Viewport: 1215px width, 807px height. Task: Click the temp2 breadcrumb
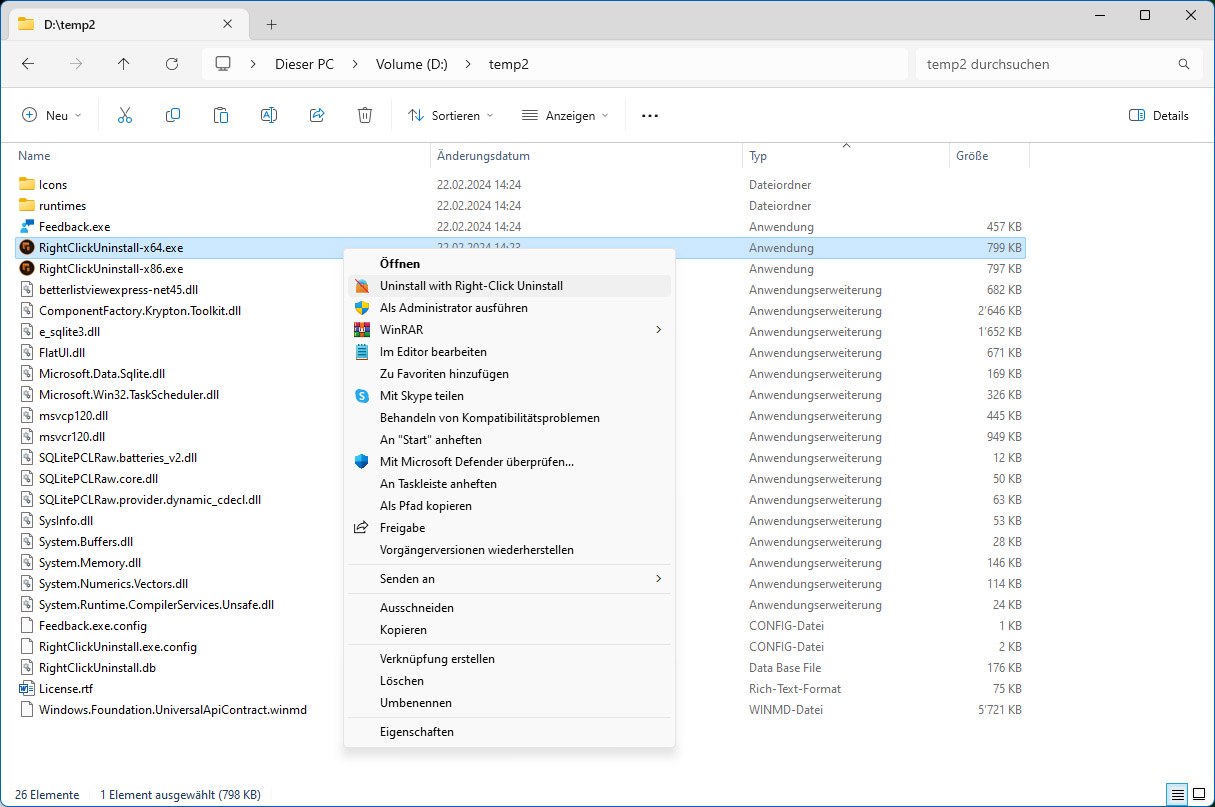tap(509, 64)
